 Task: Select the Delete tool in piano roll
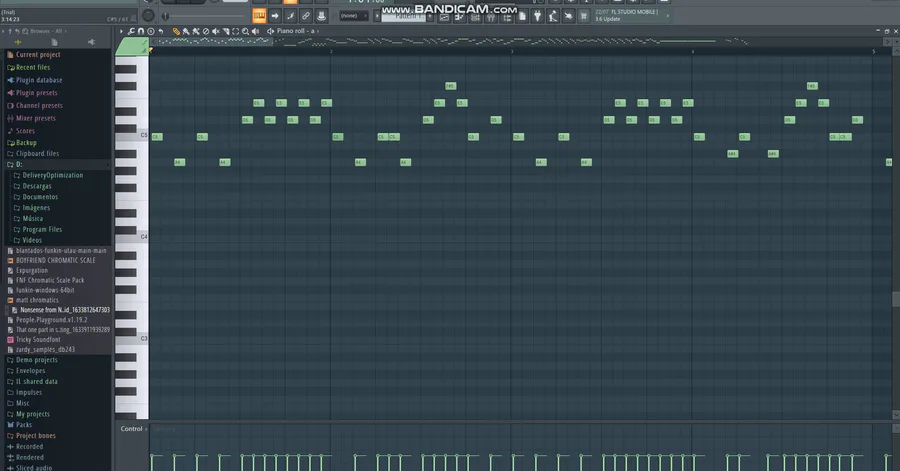point(205,31)
